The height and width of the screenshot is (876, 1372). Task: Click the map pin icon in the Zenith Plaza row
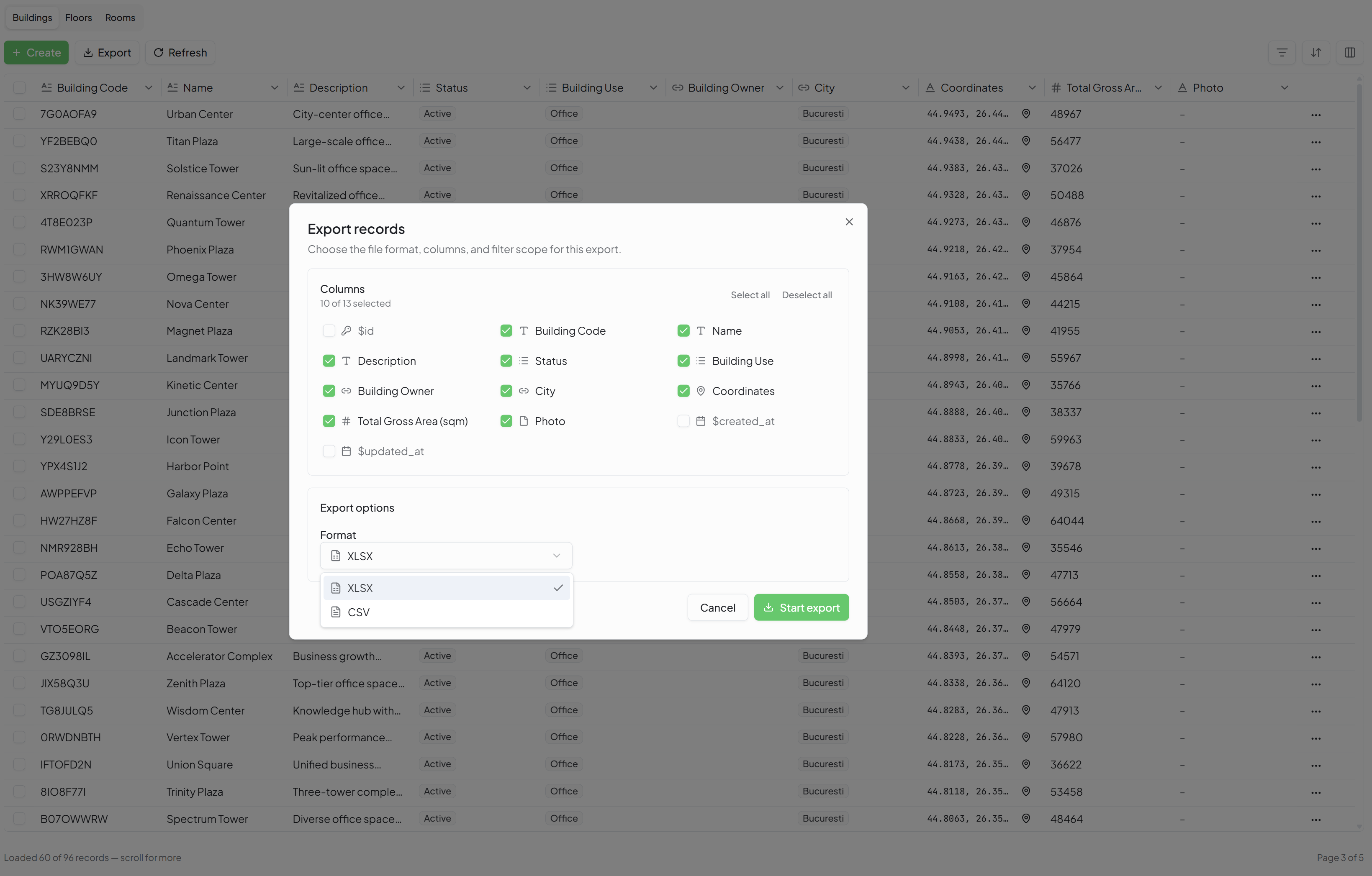click(x=1025, y=683)
